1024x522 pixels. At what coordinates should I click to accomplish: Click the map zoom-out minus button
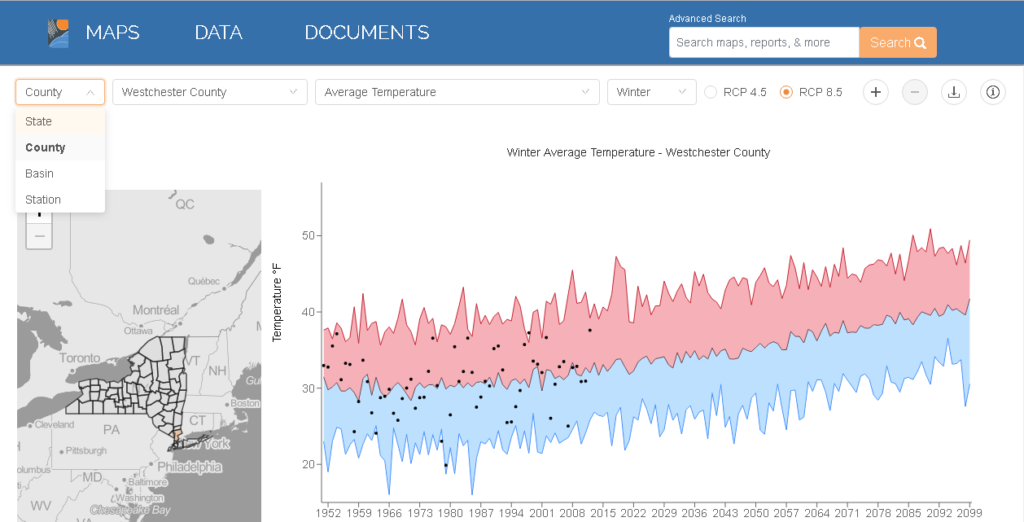tap(39, 236)
